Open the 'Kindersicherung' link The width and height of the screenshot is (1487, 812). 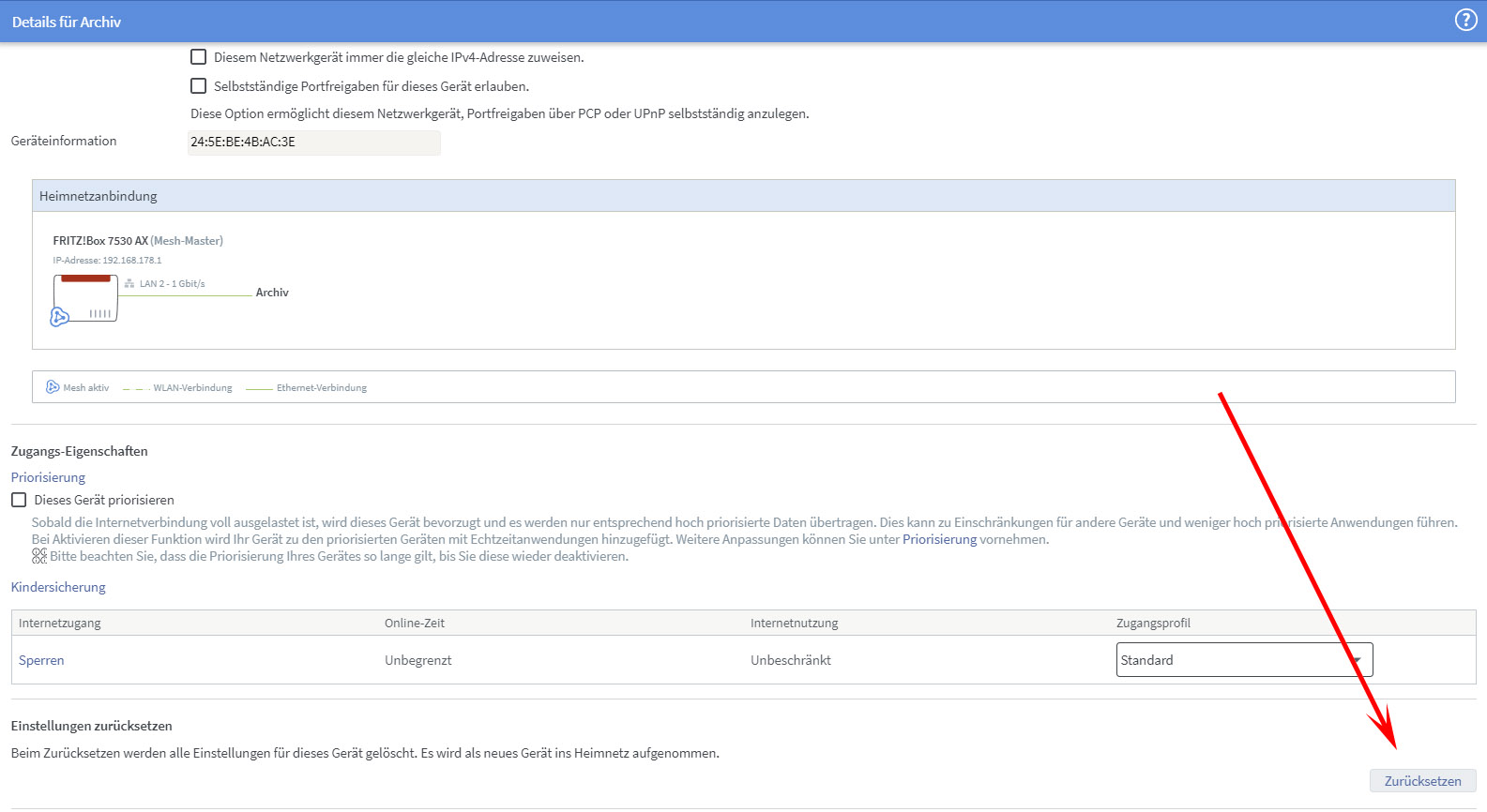pyautogui.click(x=58, y=587)
